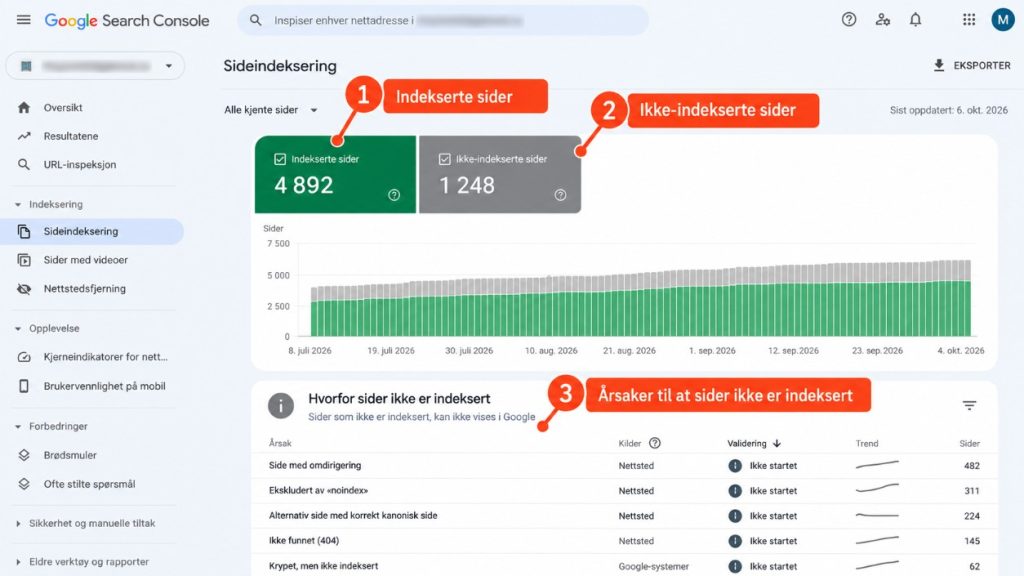Open the filter icon for the reasons table
1024x576 pixels.
(x=969, y=406)
